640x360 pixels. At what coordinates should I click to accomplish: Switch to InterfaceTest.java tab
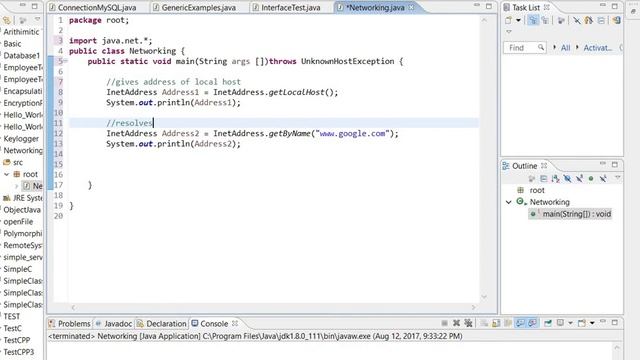[x=287, y=7]
